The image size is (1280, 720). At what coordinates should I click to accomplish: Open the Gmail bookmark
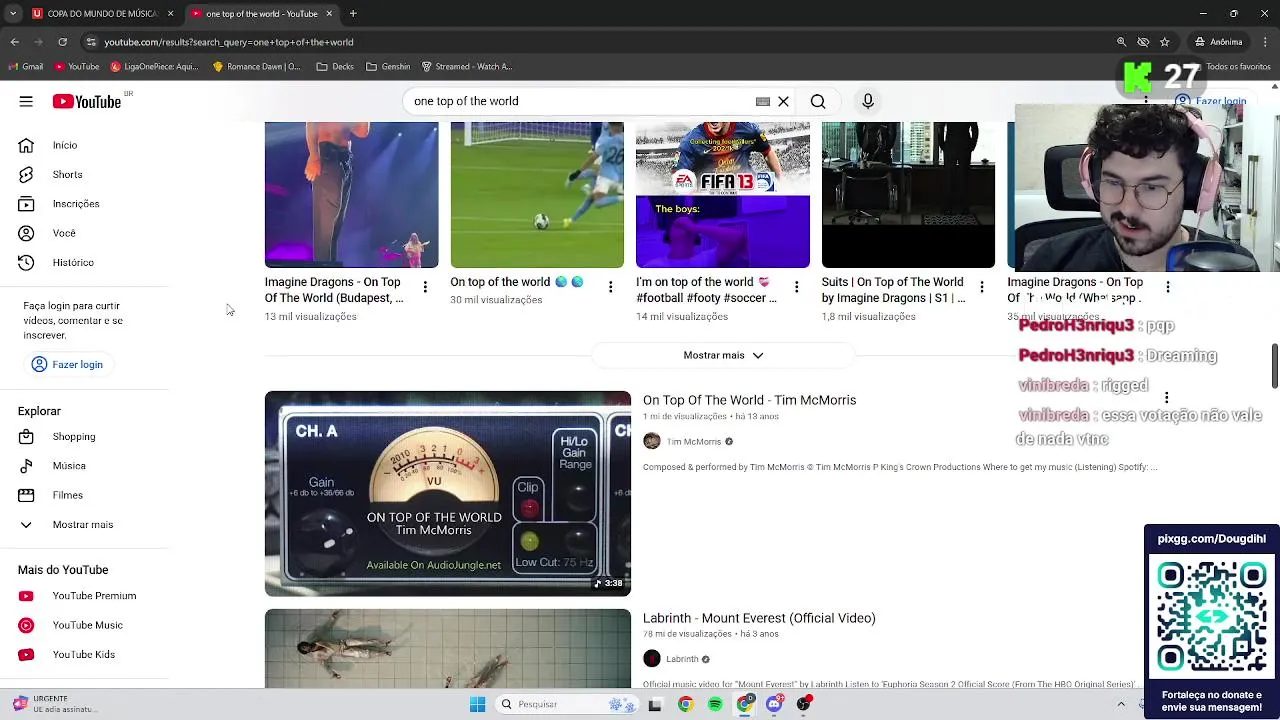25,67
